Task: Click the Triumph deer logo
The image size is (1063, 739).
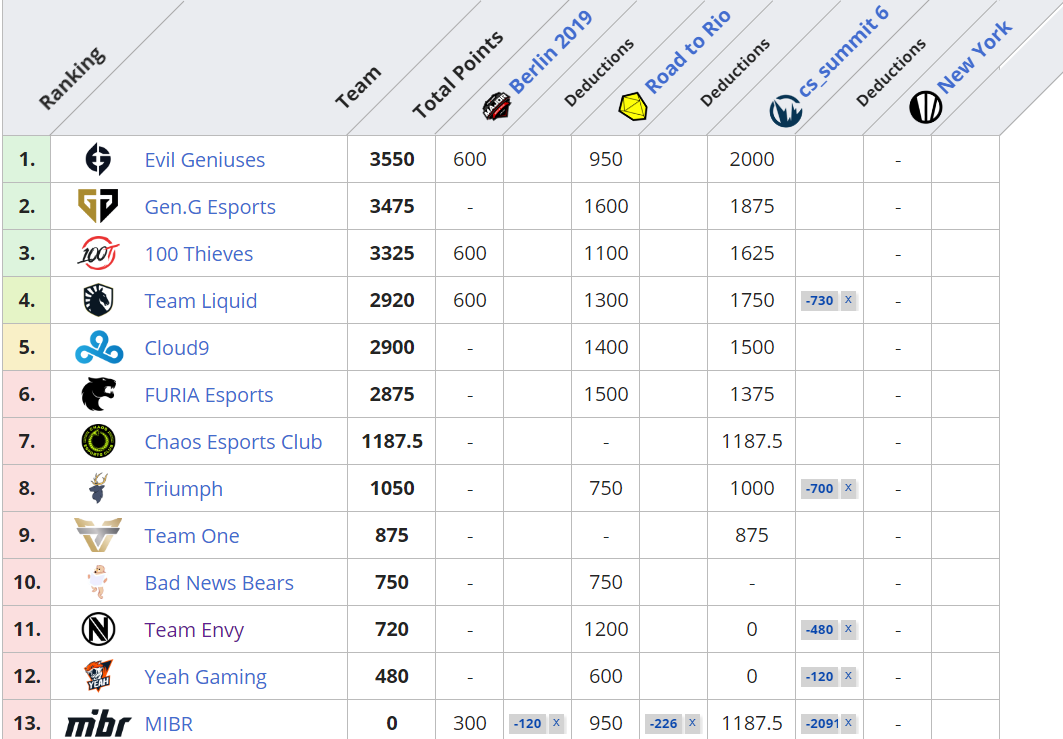Action: pos(98,488)
